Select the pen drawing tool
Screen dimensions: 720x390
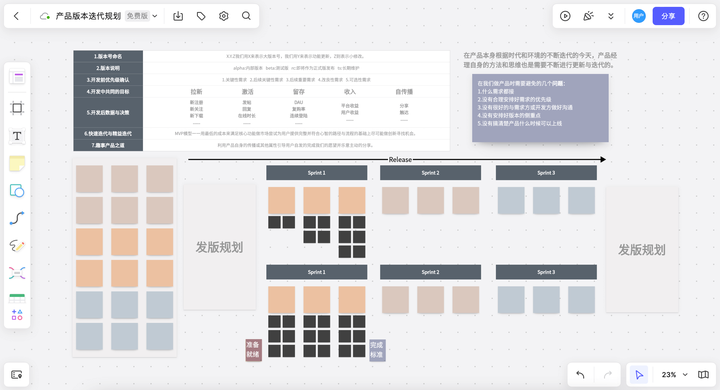tap(17, 246)
